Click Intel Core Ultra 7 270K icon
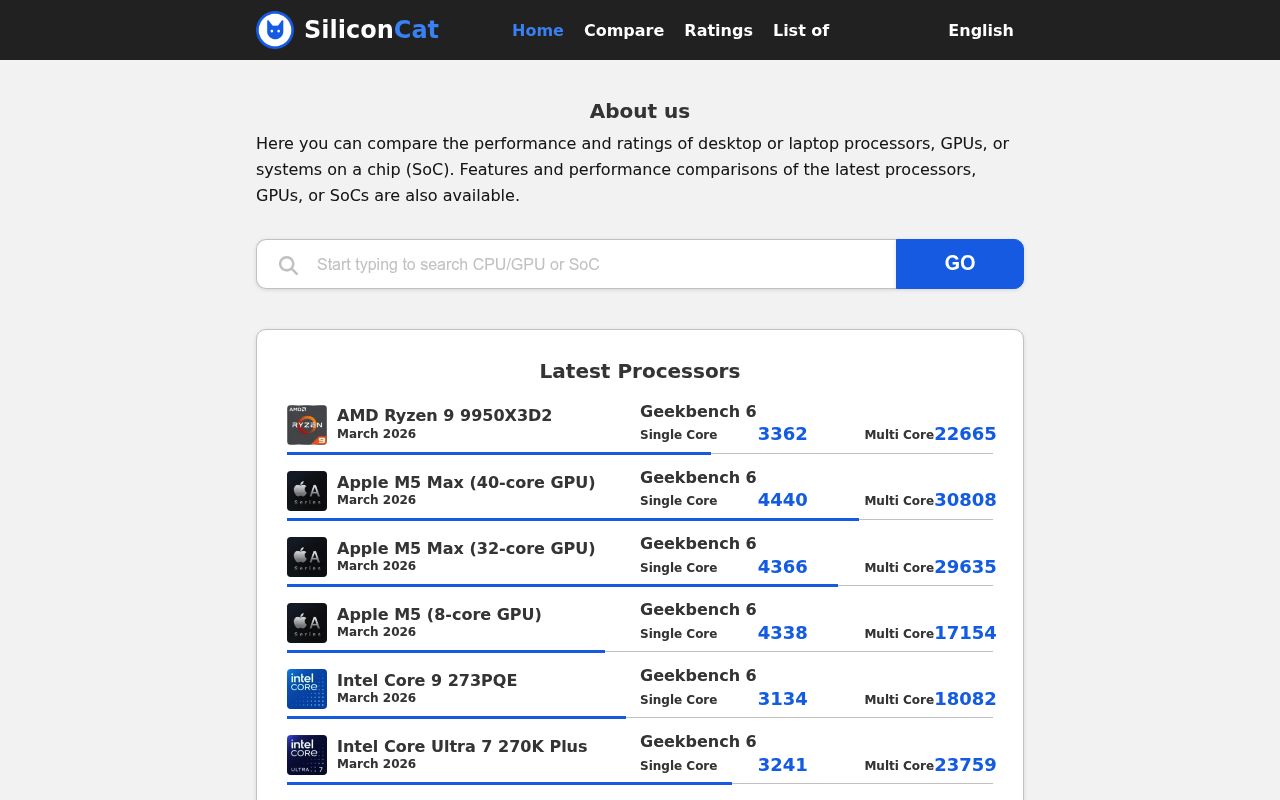Viewport: 1280px width, 800px height. tap(307, 755)
